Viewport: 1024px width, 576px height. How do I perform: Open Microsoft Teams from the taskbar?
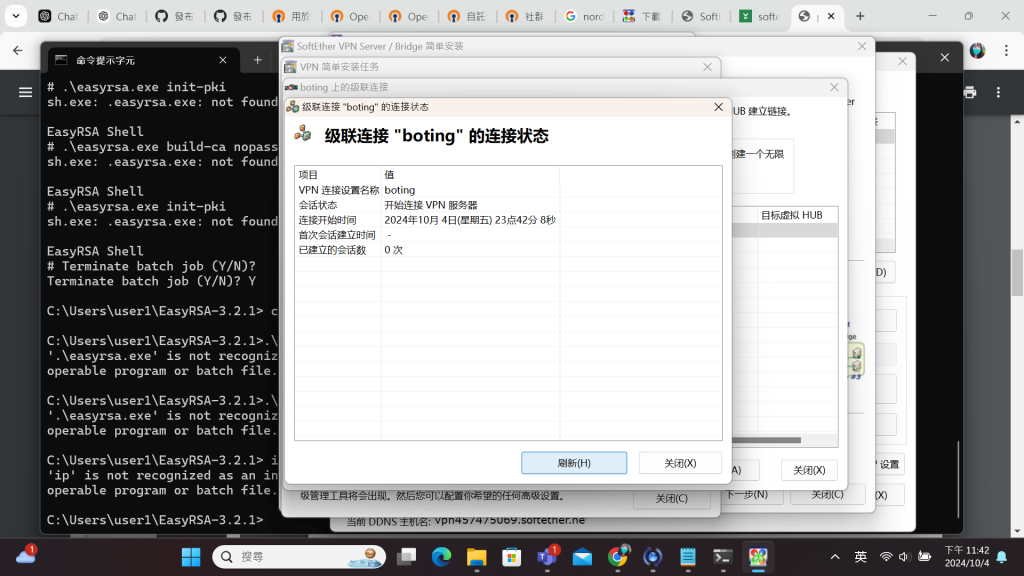[x=547, y=557]
